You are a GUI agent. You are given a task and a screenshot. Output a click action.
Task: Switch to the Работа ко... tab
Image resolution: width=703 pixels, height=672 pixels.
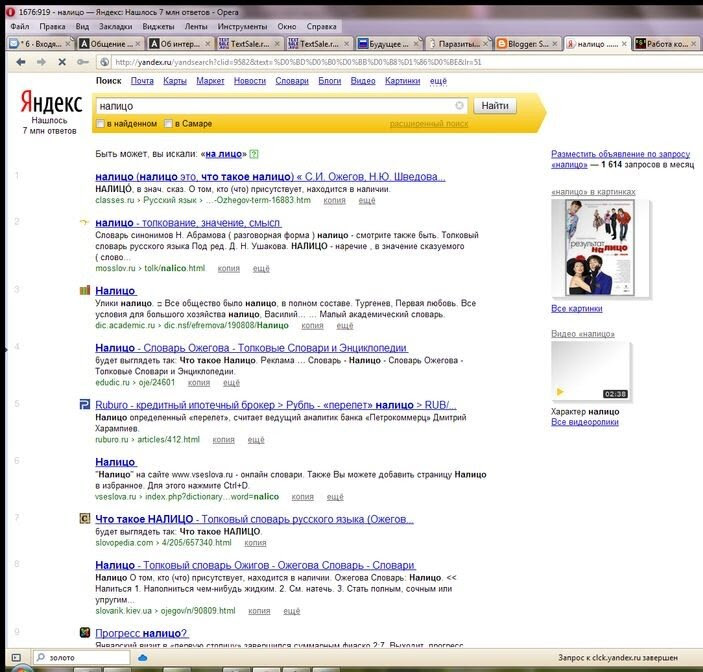coord(666,43)
